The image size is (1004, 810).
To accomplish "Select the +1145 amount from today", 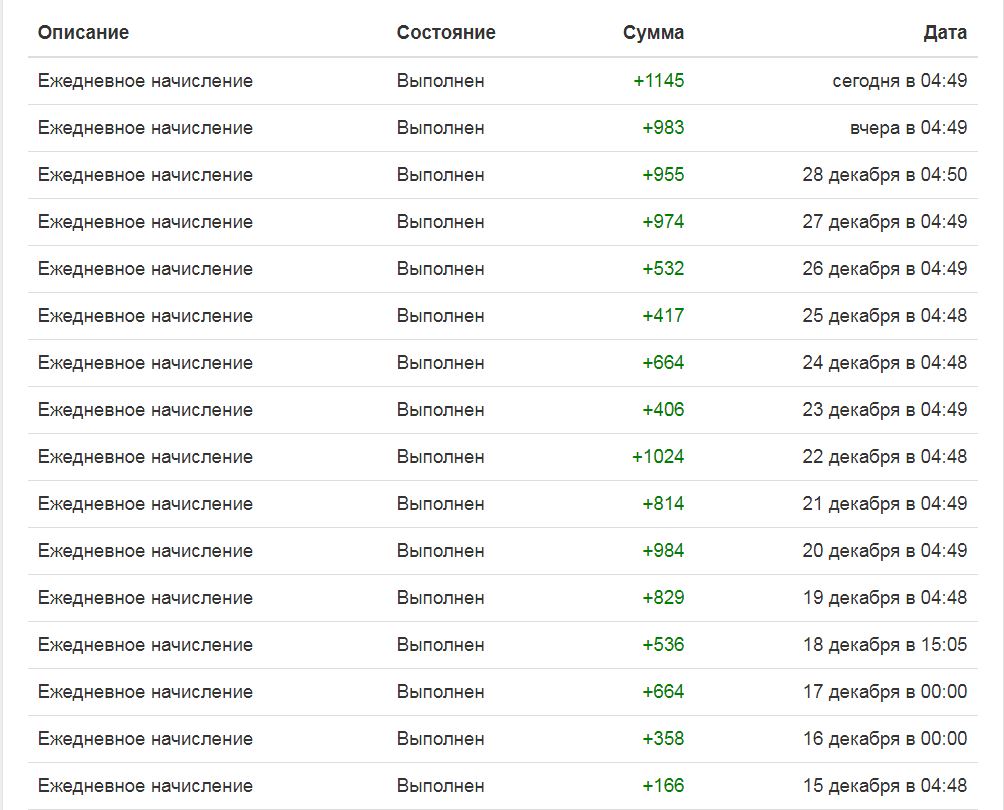I will click(x=658, y=81).
